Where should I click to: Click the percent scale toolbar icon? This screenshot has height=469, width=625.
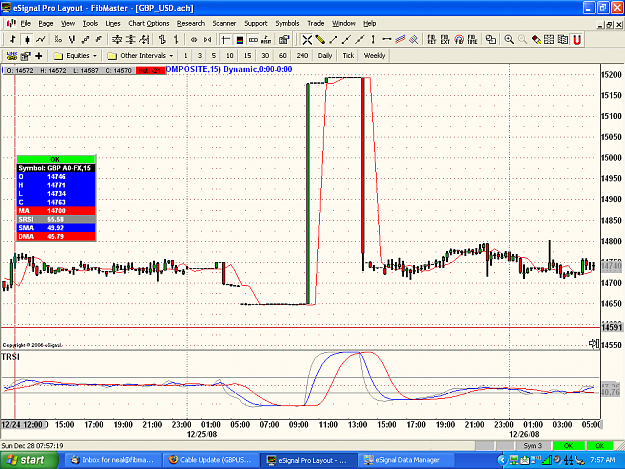[58, 39]
